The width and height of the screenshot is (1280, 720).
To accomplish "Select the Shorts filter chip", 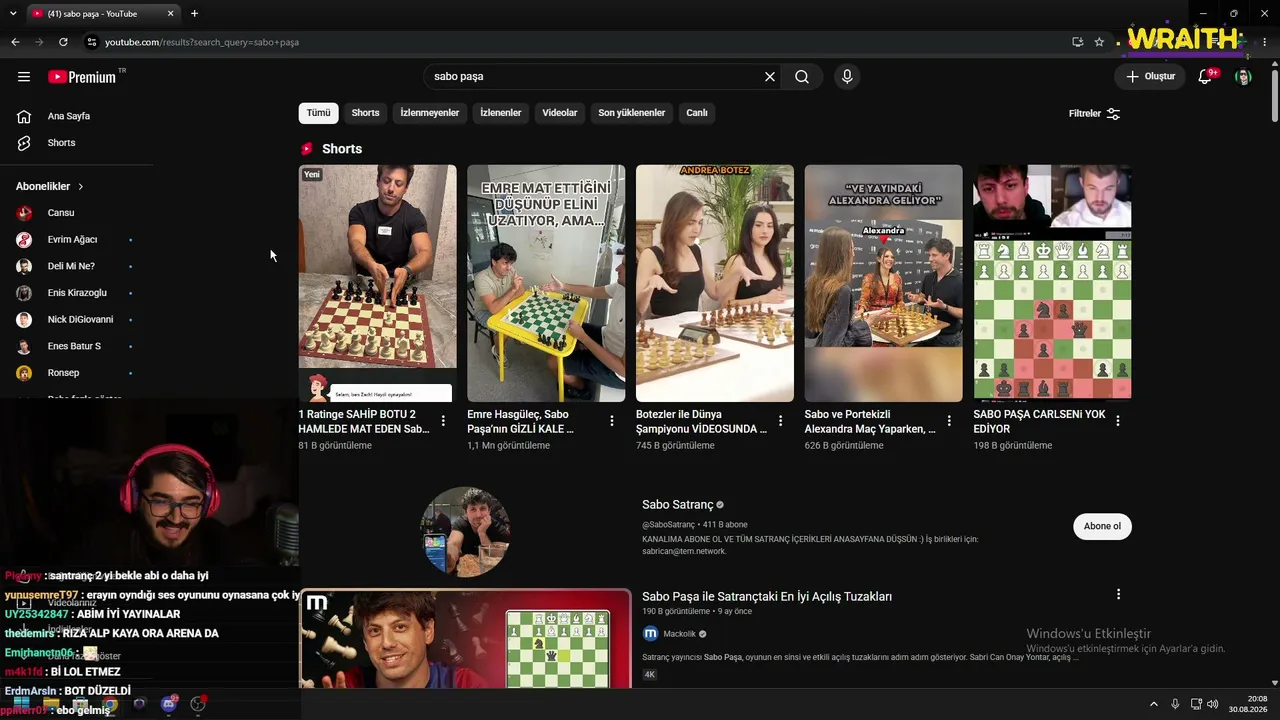I will (x=365, y=113).
